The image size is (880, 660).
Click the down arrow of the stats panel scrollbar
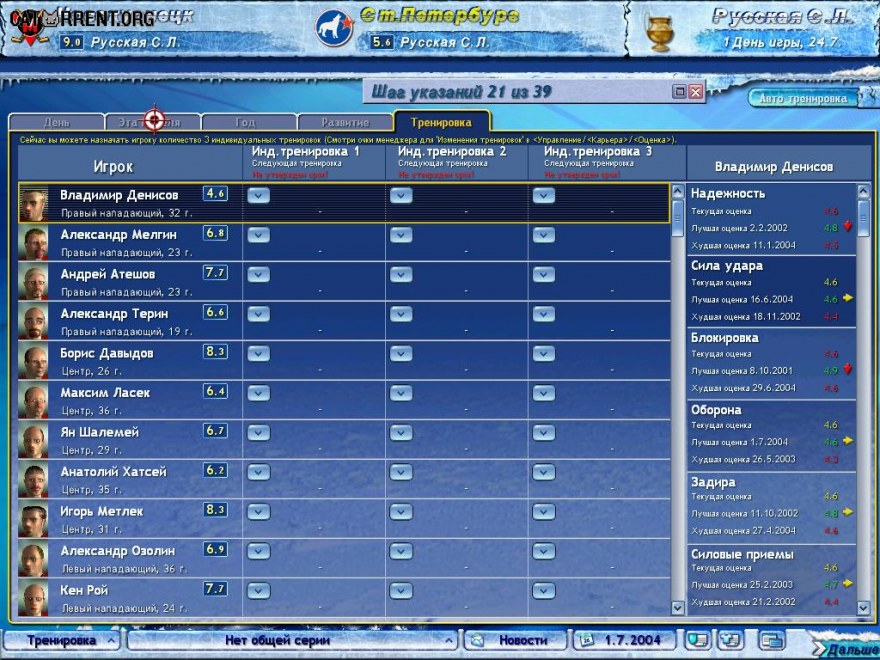(863, 608)
